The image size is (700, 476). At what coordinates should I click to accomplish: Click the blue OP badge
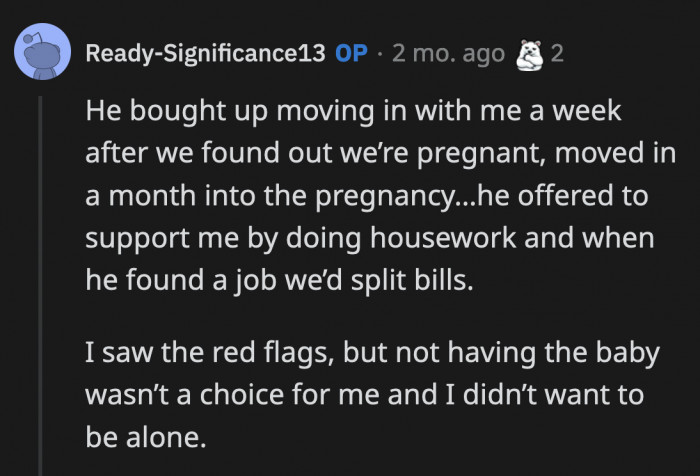[x=351, y=54]
